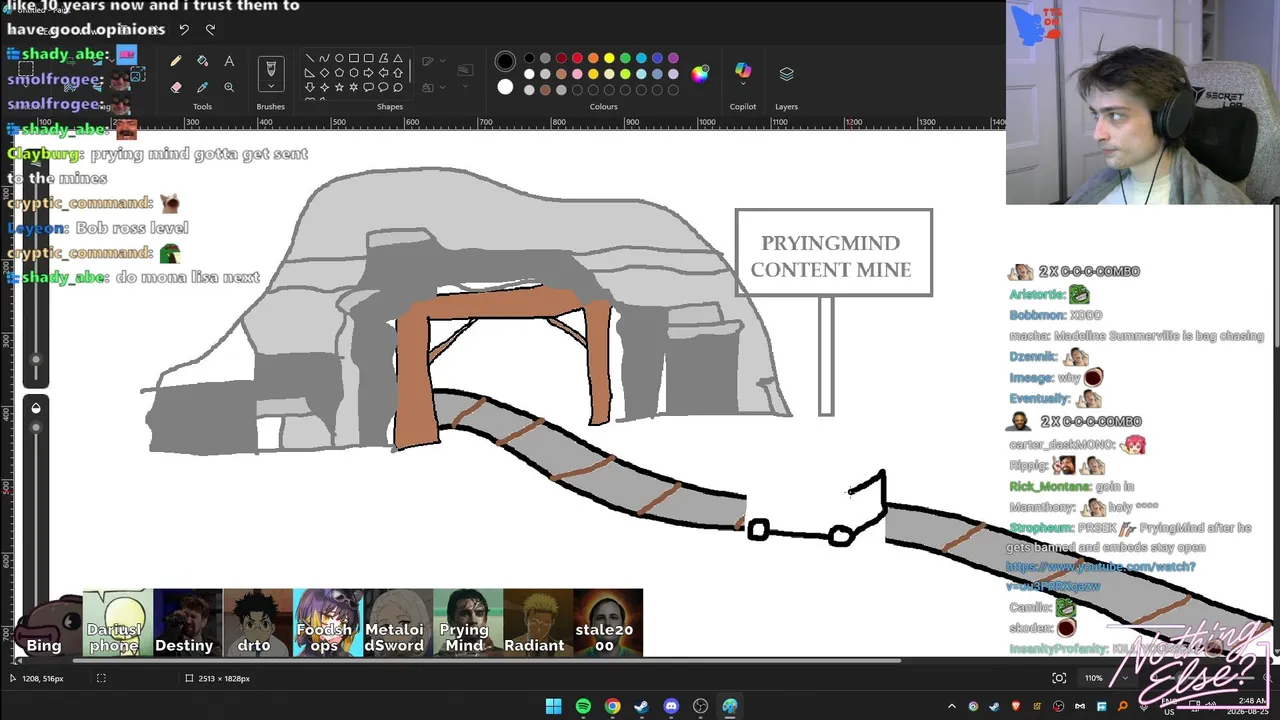Choose the Left arrow shape
The height and width of the screenshot is (720, 1280).
[383, 73]
